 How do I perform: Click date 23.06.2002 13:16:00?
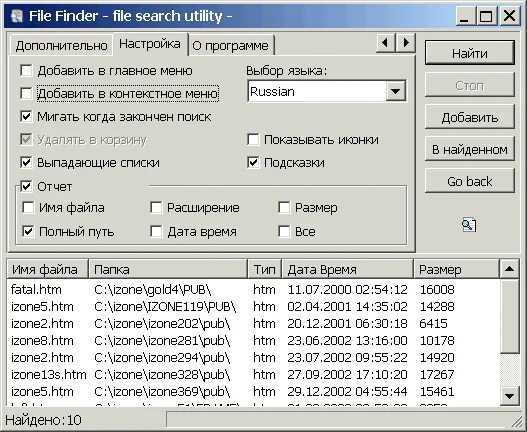coord(347,341)
